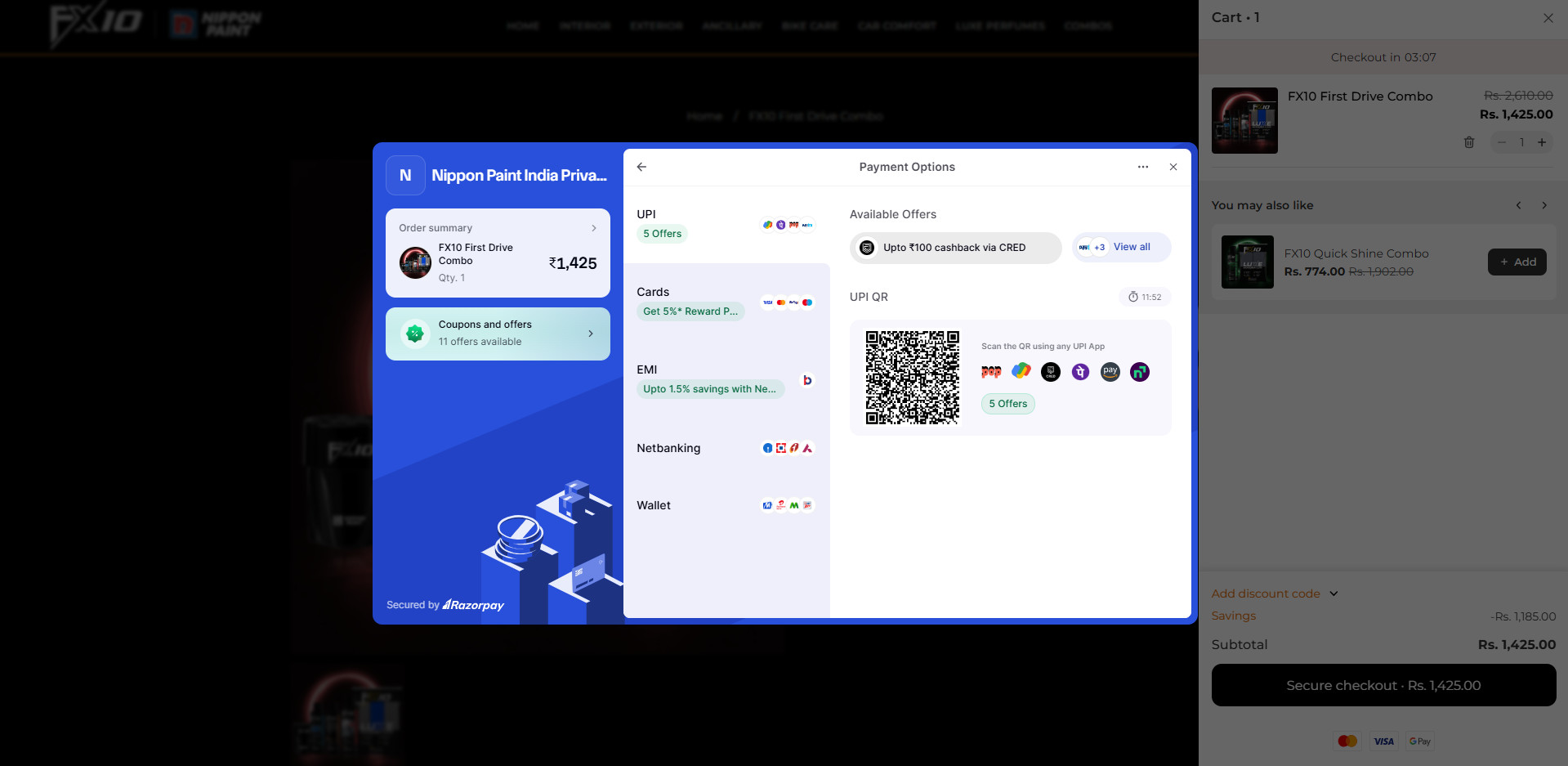Increase cart quantity with the plus icon
Viewport: 1568px width, 766px height.
tap(1542, 142)
